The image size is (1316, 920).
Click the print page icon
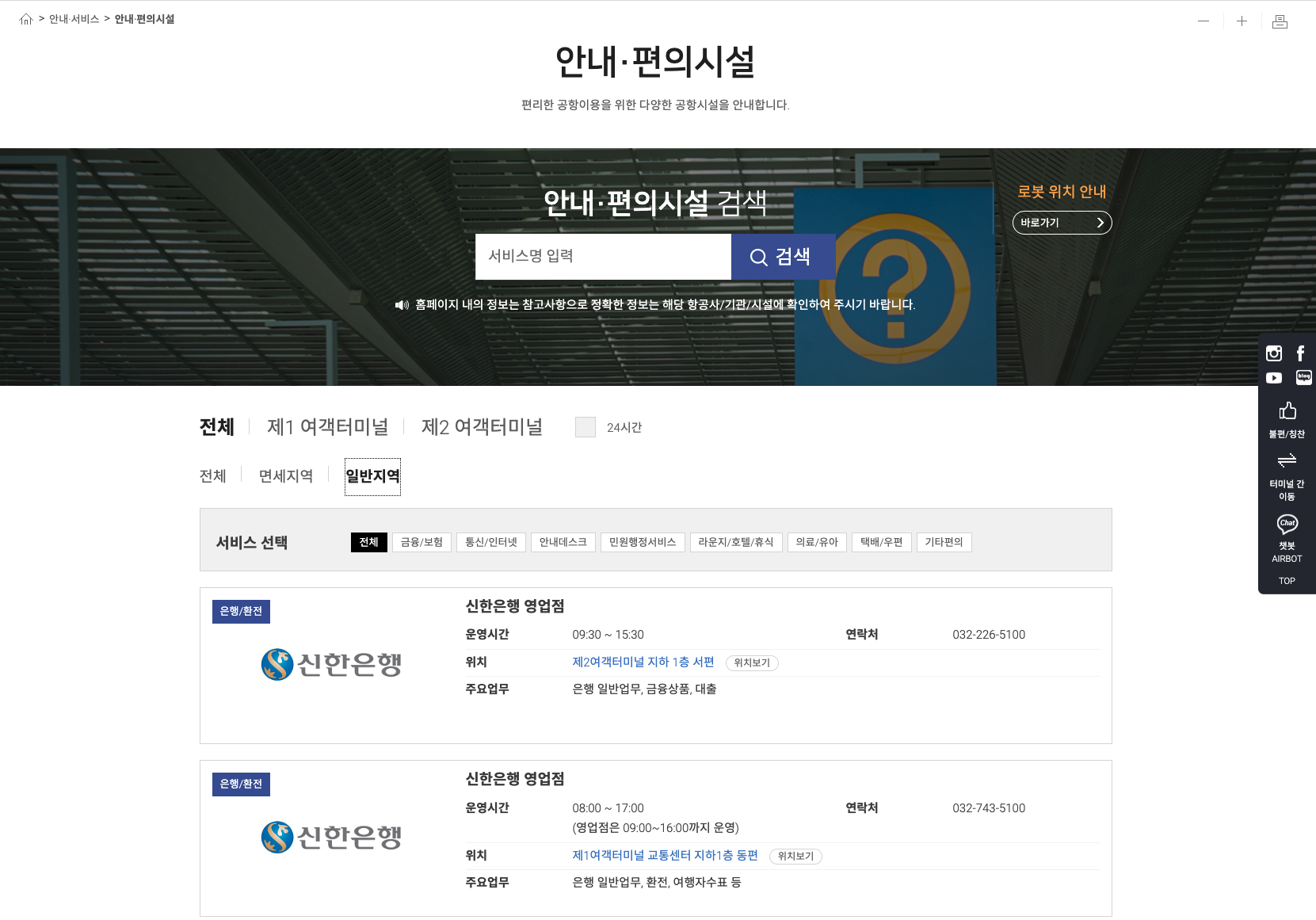[x=1280, y=21]
